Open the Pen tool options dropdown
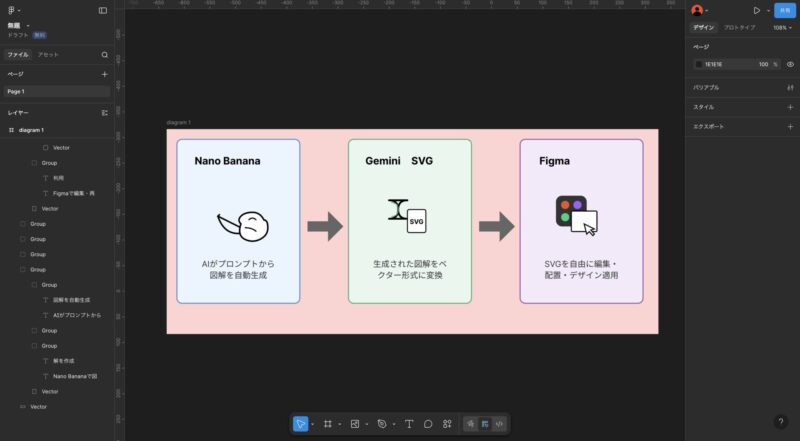800x441 pixels. [x=393, y=424]
